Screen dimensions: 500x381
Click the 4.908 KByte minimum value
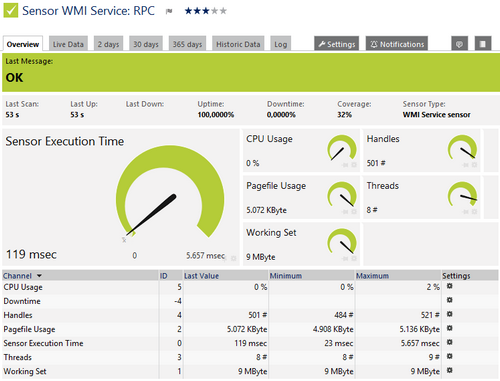[x=333, y=329]
